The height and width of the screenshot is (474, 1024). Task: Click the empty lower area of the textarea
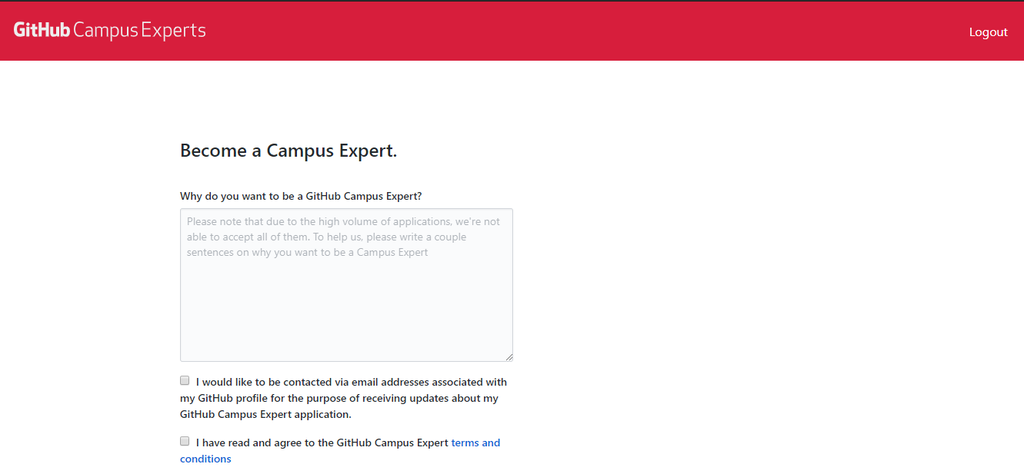point(346,320)
